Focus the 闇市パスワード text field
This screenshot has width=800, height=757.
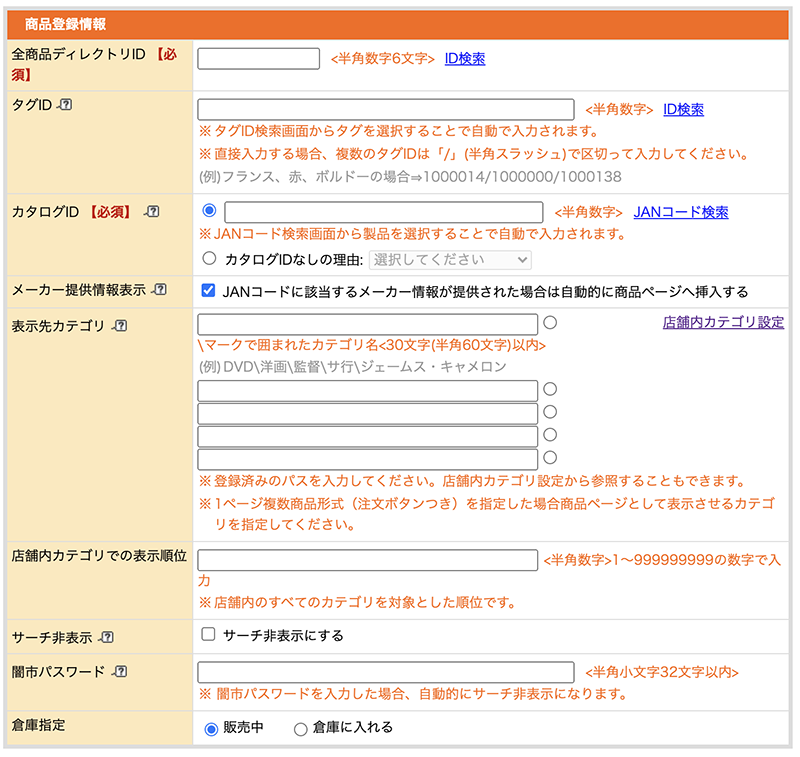(x=386, y=672)
